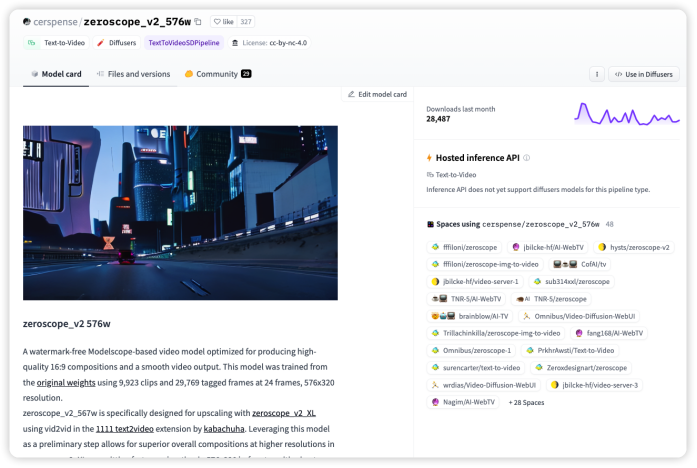Open space hysts/zeroscope-v2
This screenshot has height=468, width=697.
click(634, 247)
